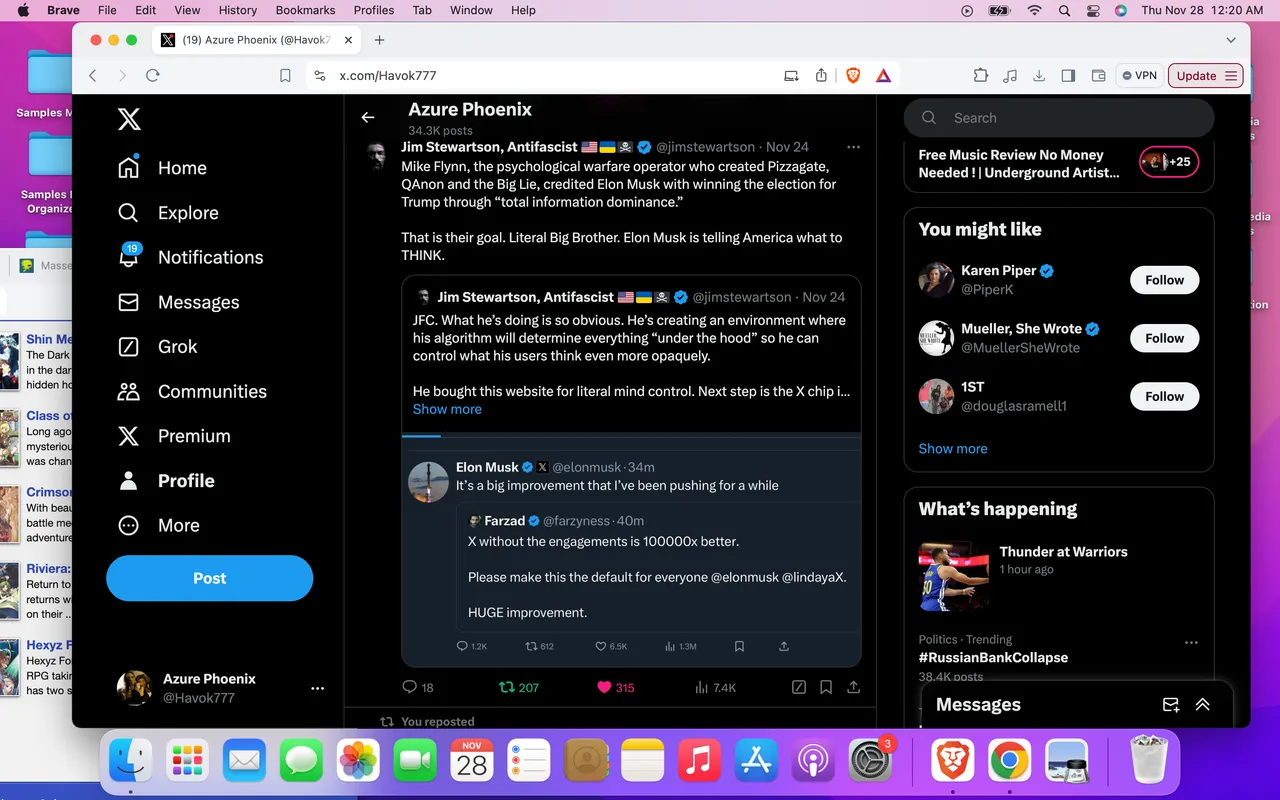Open Explore search in the sidebar
The width and height of the screenshot is (1280, 800).
(168, 213)
